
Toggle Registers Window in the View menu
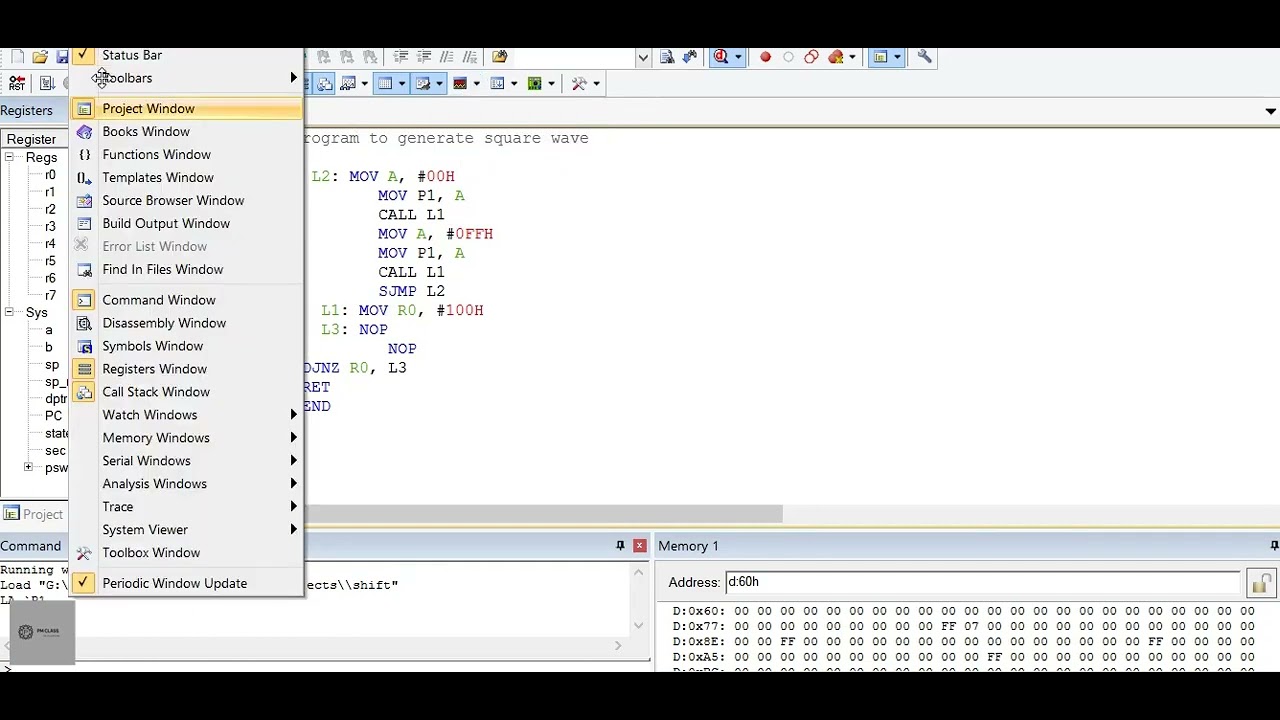coord(186,369)
